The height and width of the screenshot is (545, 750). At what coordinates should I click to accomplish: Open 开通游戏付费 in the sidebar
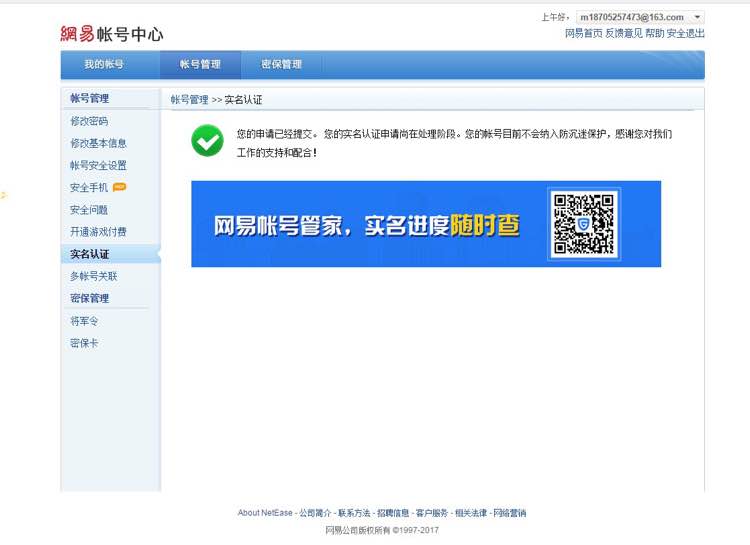pyautogui.click(x=98, y=232)
